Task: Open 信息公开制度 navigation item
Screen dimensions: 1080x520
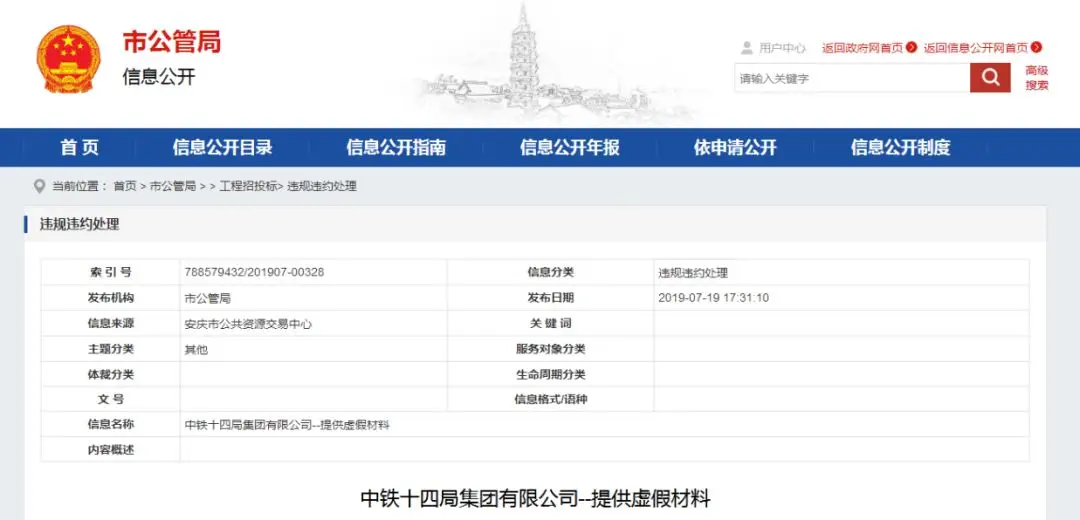Action: click(900, 147)
